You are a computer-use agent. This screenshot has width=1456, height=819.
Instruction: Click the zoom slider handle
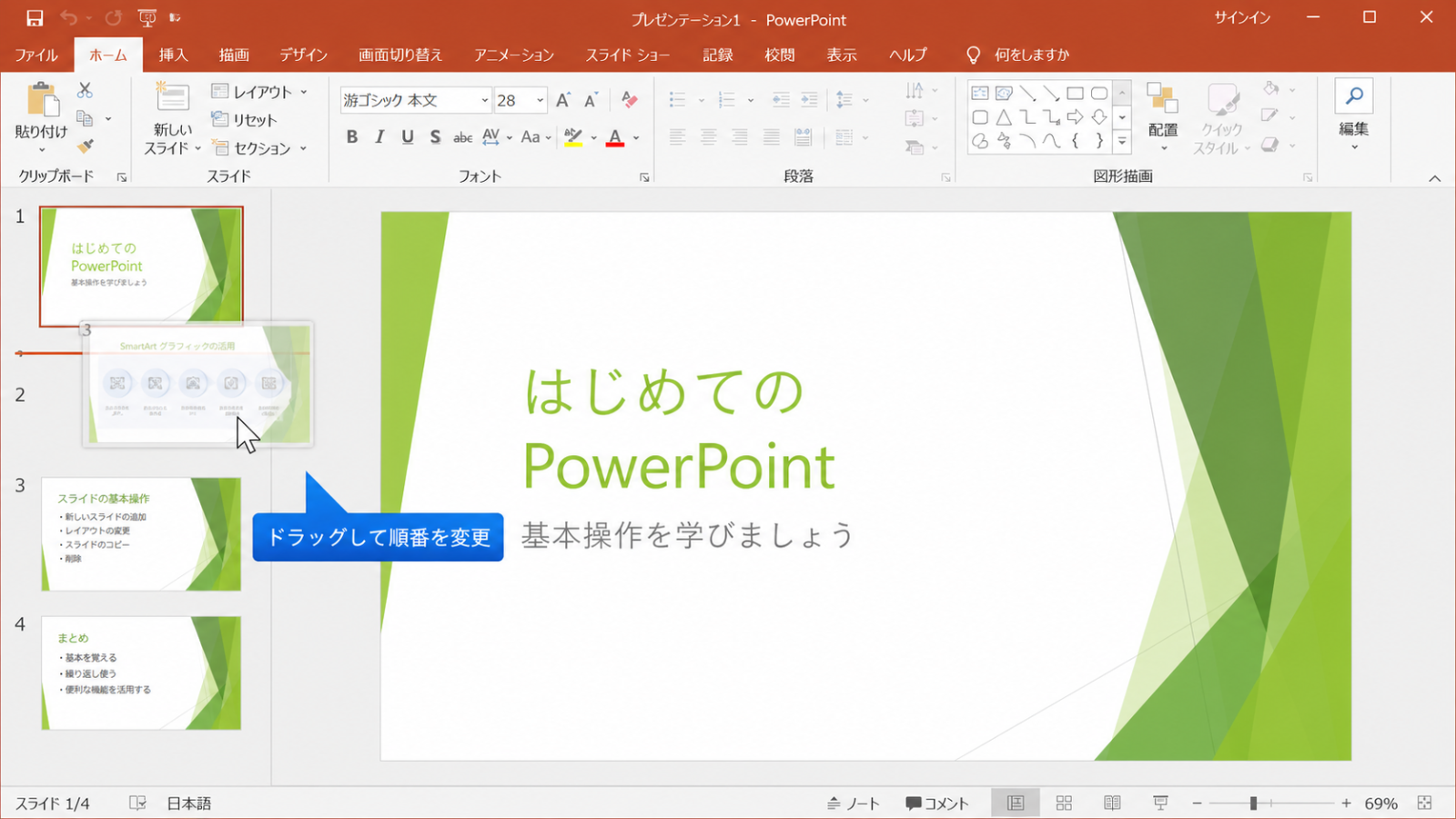1253,804
